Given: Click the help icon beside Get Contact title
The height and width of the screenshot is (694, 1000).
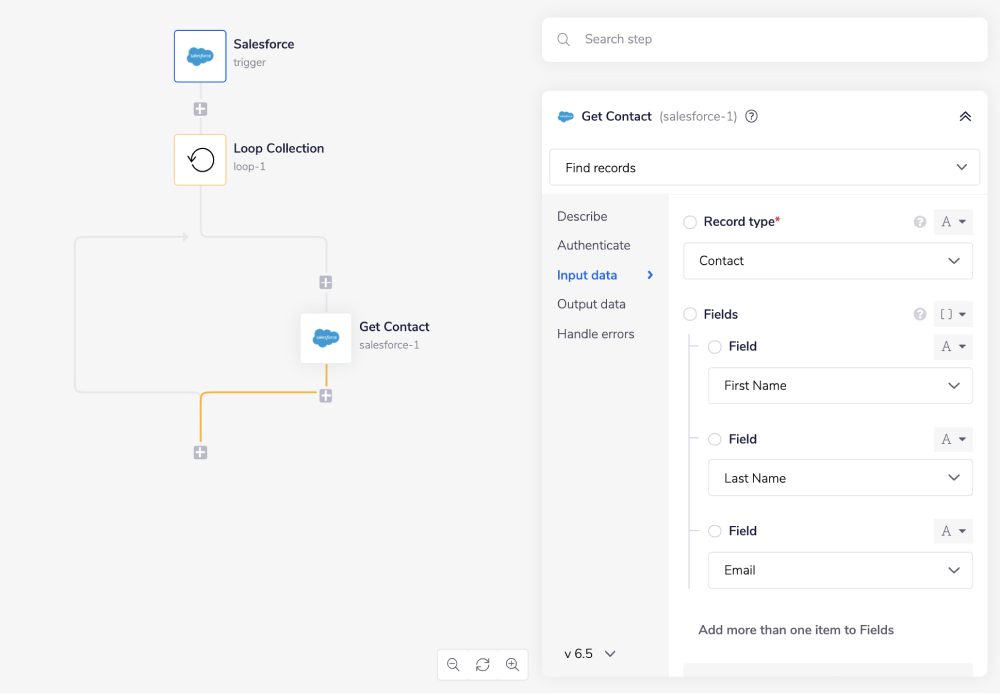Looking at the screenshot, I should pyautogui.click(x=751, y=116).
